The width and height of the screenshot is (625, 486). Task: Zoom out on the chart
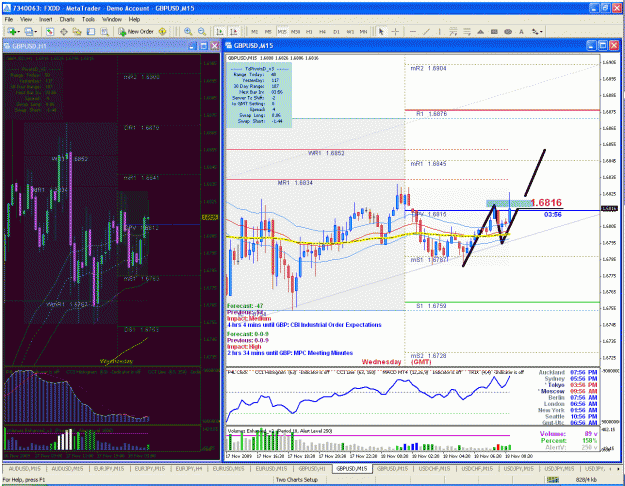pos(202,31)
